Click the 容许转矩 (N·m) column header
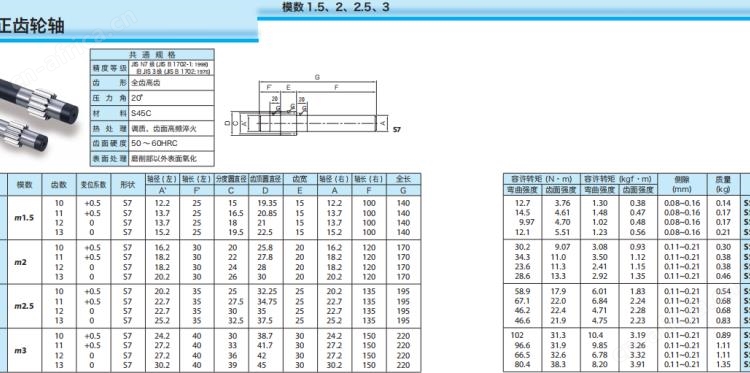Screen dimensions: 750x373 click(x=542, y=179)
